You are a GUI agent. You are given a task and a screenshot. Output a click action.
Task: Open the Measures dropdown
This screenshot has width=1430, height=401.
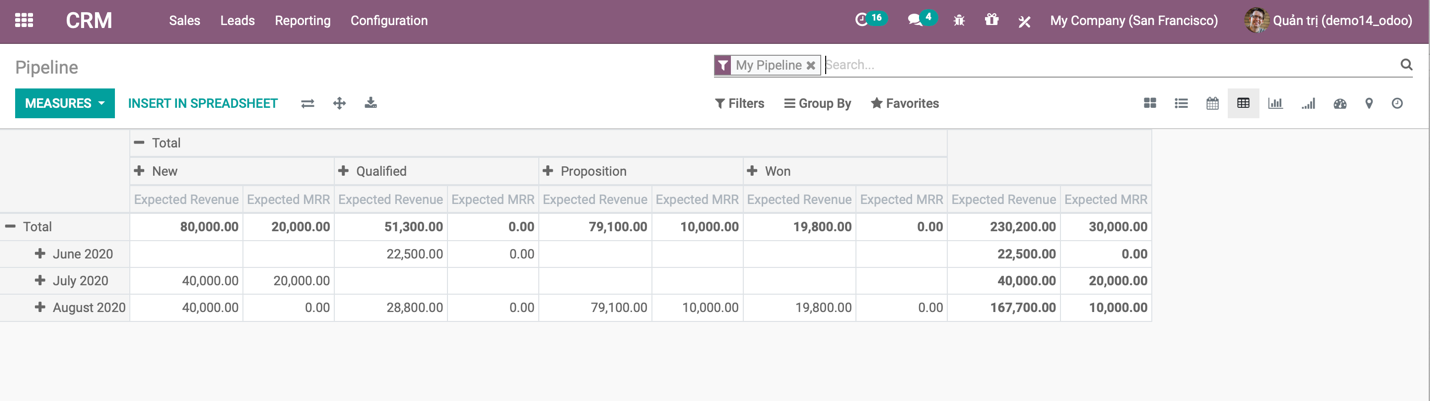tap(65, 104)
